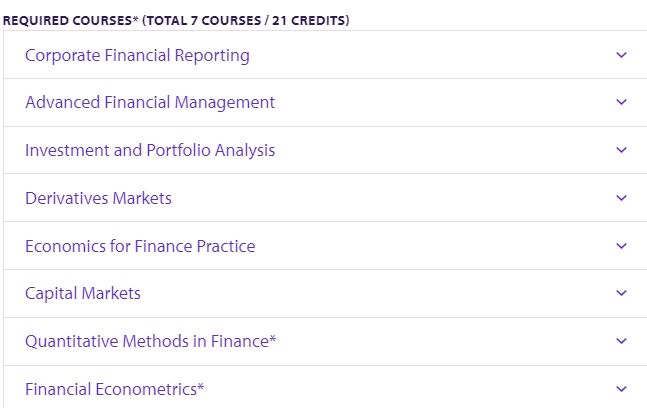The height and width of the screenshot is (408, 647).
Task: Click the Derivatives Markets chevron arrow
Action: point(621,198)
